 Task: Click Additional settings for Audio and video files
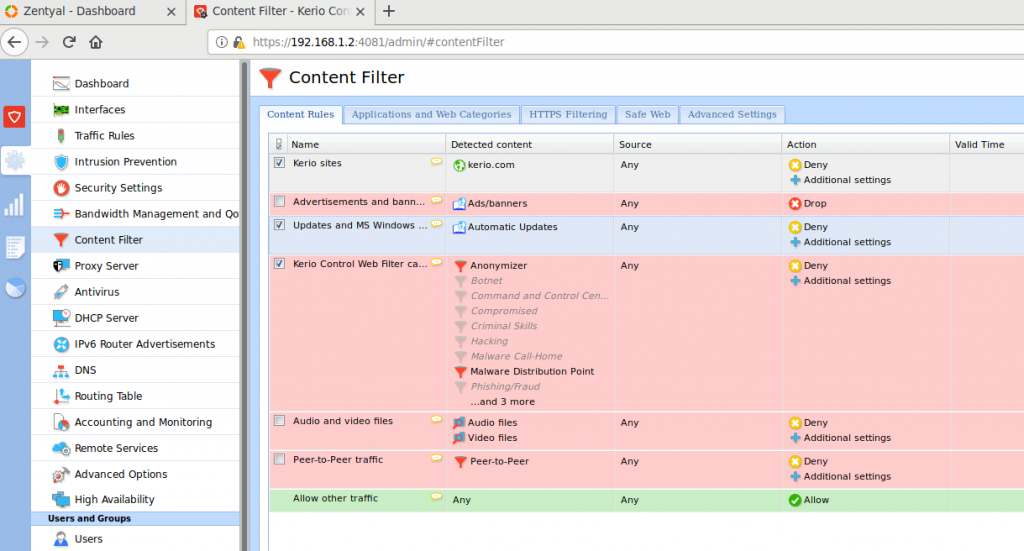click(847, 438)
